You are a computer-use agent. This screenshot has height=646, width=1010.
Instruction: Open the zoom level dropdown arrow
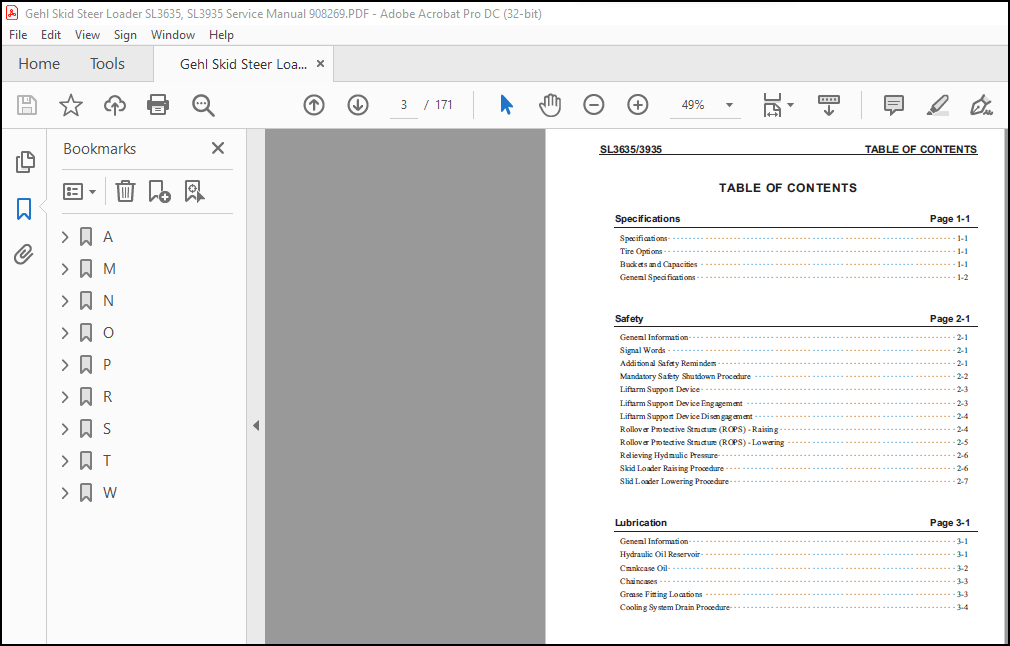[x=729, y=105]
